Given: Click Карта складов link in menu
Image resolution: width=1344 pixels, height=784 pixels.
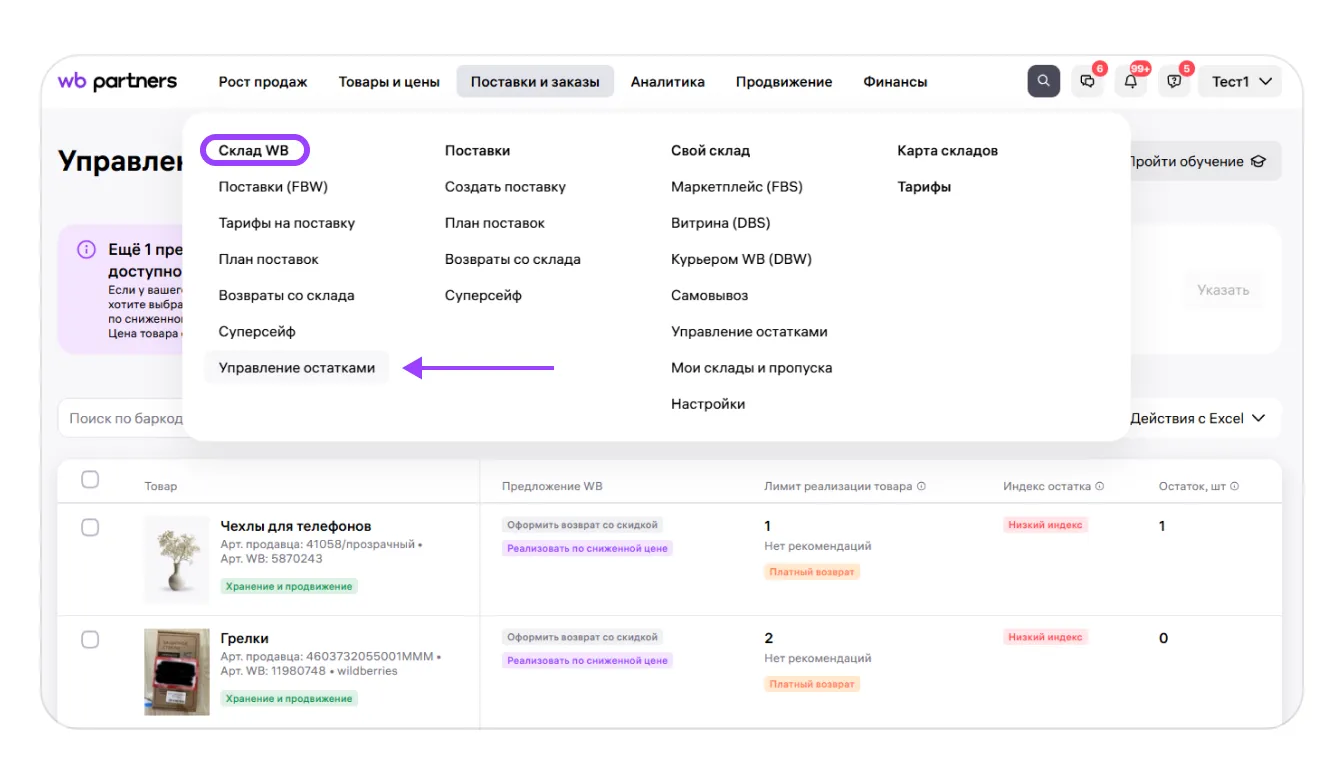Looking at the screenshot, I should 947,151.
